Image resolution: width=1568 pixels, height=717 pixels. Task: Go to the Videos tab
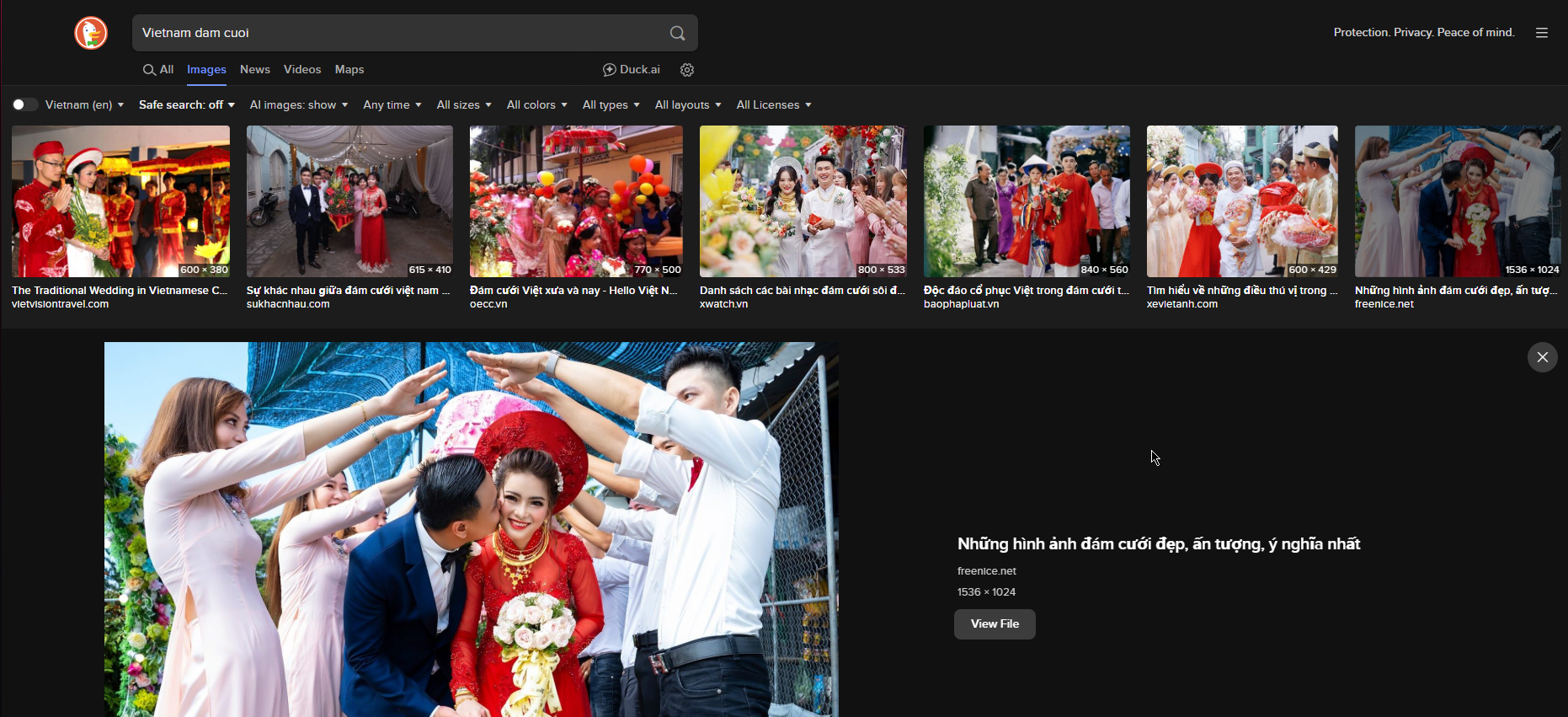tap(302, 70)
